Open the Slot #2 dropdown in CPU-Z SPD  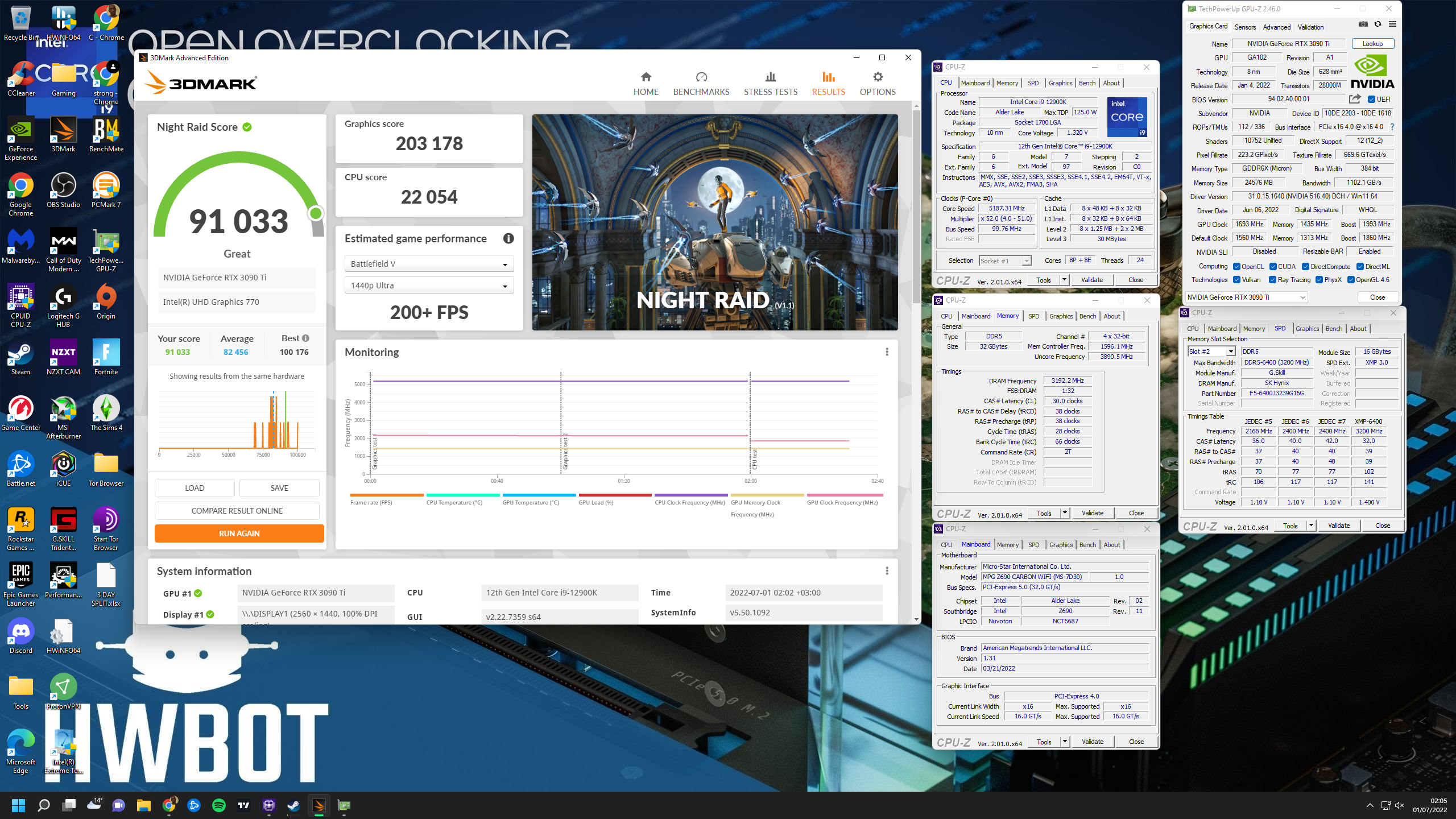click(1211, 351)
